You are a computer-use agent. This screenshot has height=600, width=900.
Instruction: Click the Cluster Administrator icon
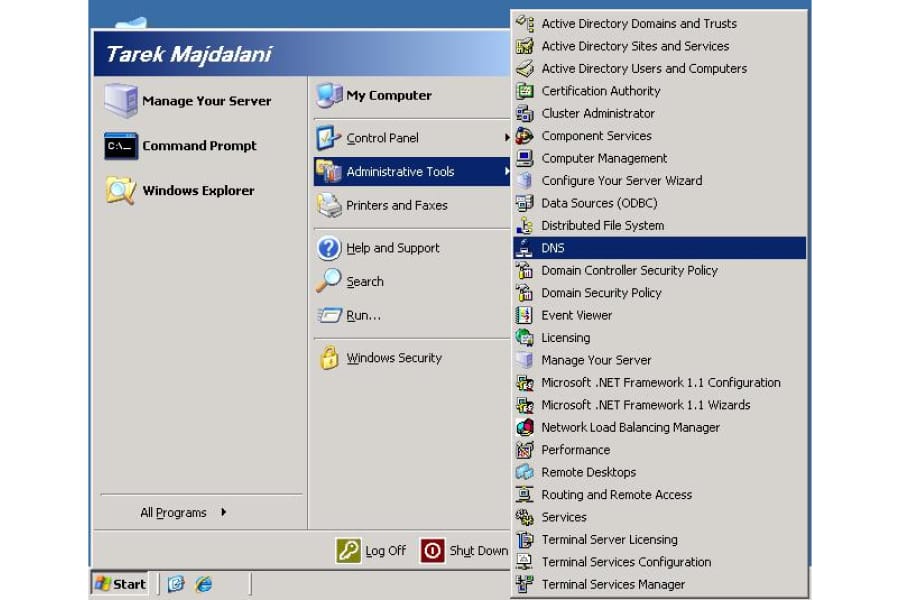coord(524,113)
